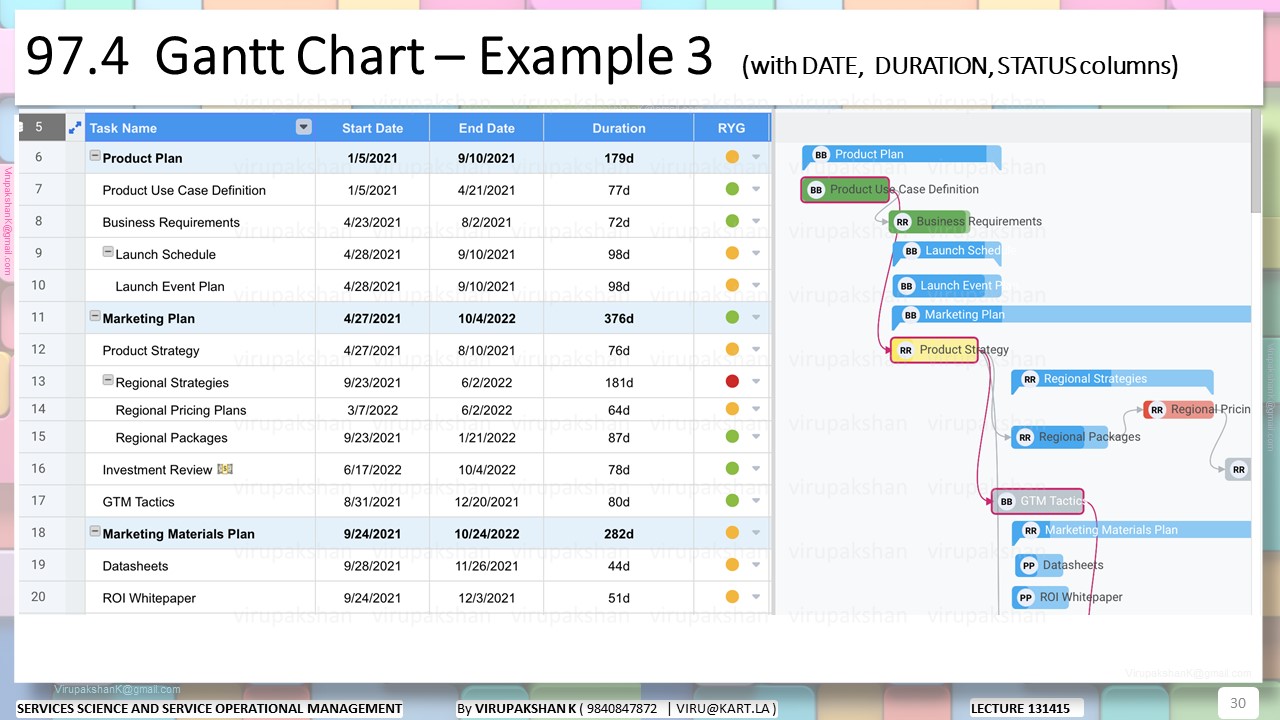Click PP avatar on ROI Whitepaper bar

click(x=1025, y=598)
